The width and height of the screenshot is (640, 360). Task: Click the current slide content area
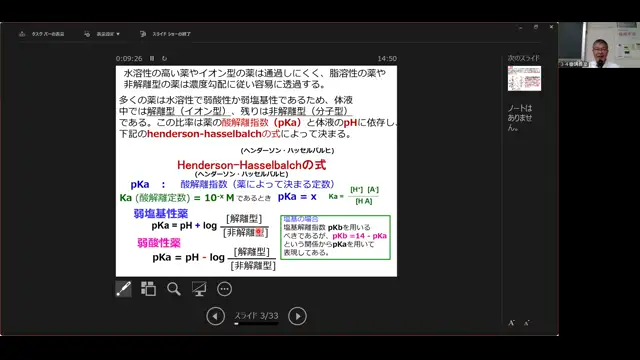pyautogui.click(x=256, y=171)
